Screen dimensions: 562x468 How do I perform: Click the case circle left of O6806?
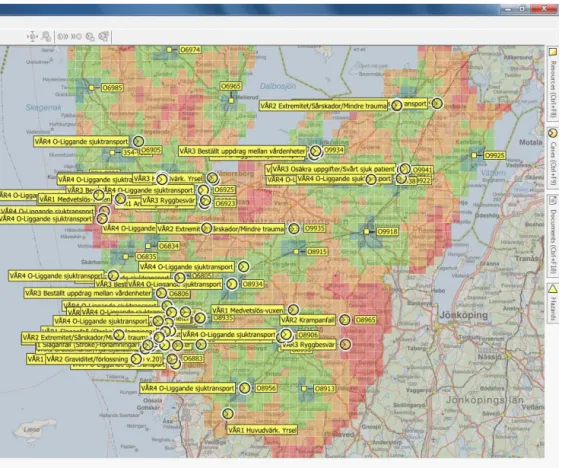[x=161, y=293]
